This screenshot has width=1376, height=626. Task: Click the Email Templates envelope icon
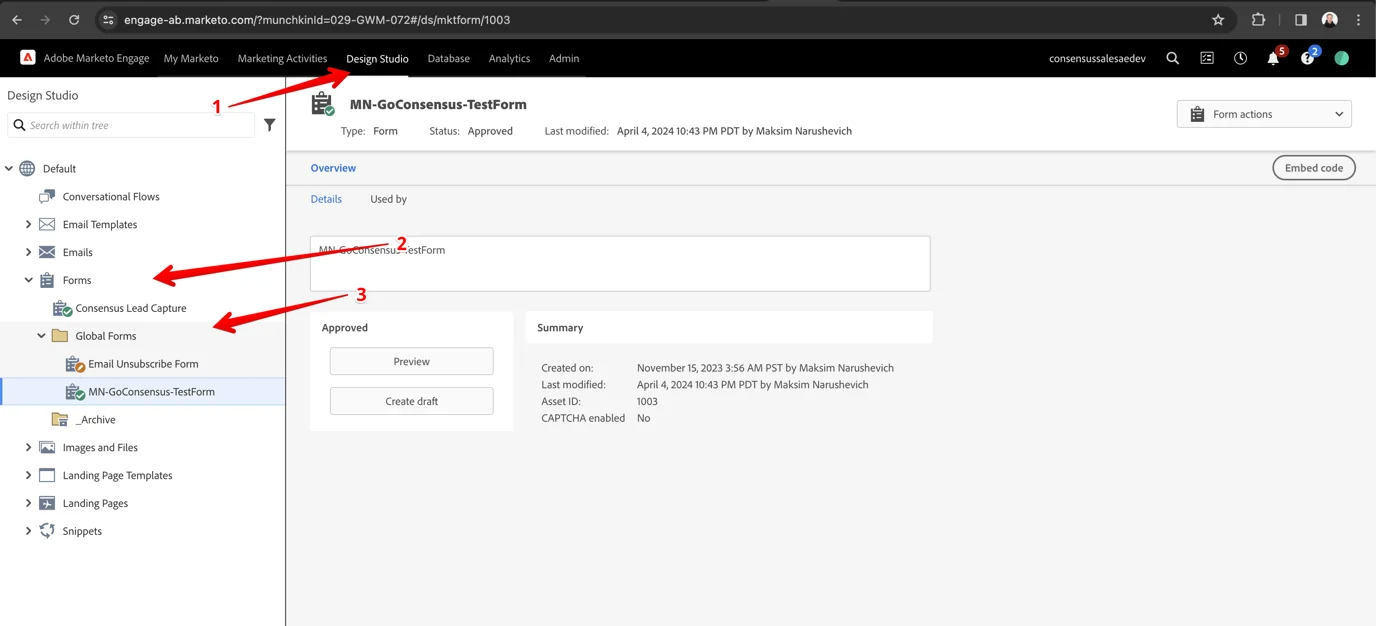point(47,224)
